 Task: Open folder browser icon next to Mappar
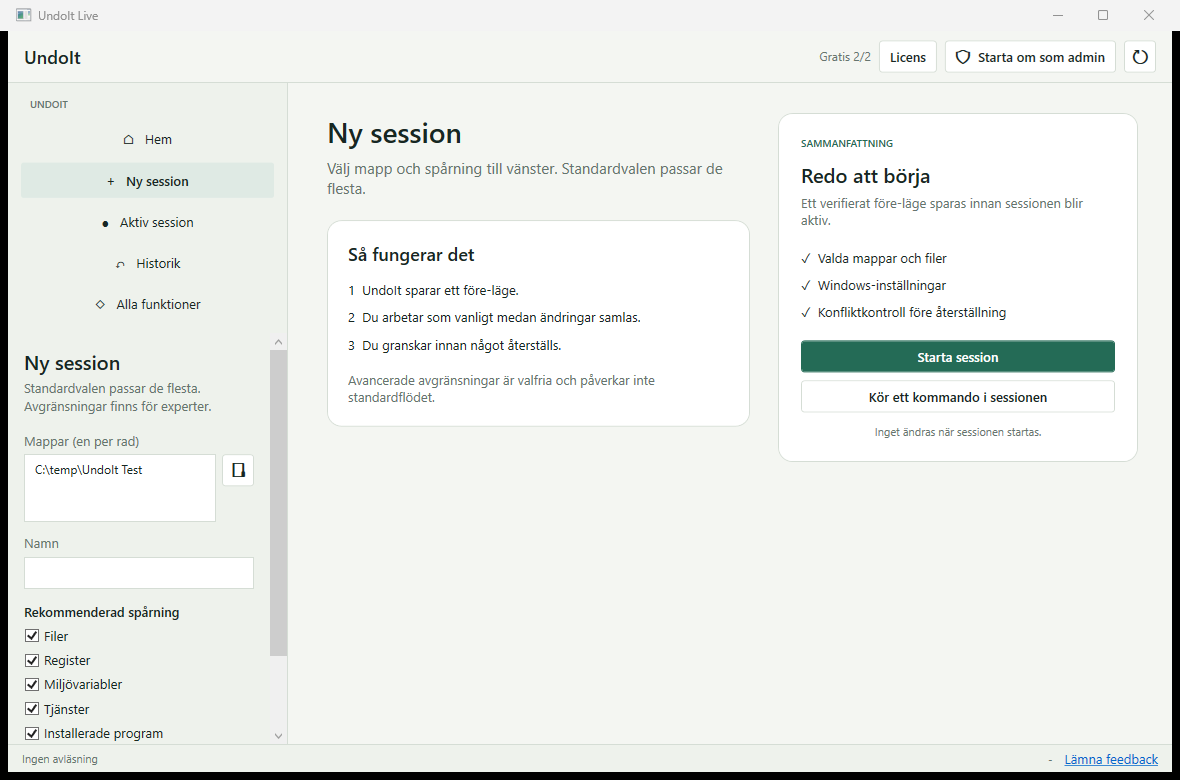(x=238, y=470)
